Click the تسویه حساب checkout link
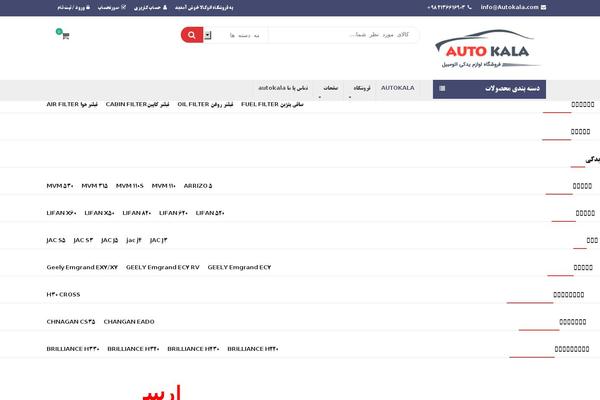 click(x=109, y=7)
